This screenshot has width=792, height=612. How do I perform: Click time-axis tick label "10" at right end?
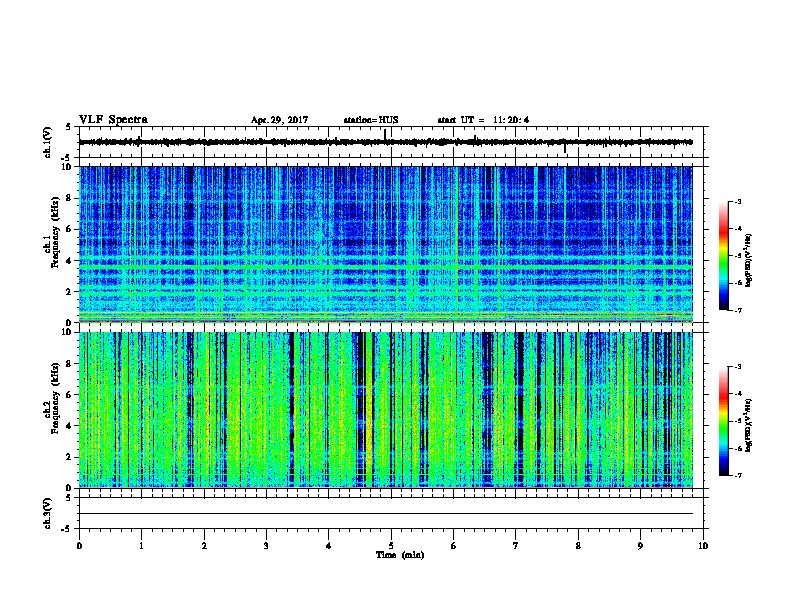click(x=703, y=546)
